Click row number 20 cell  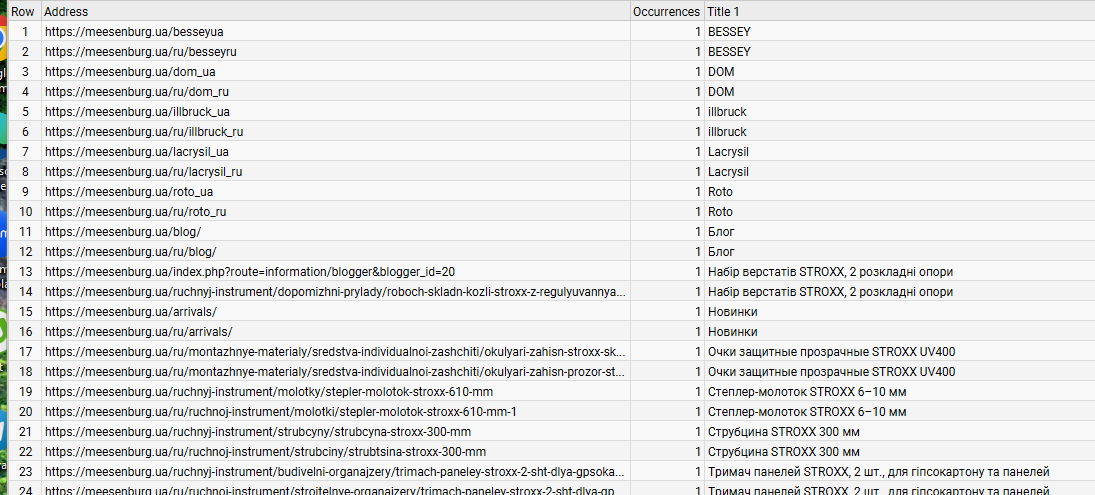(x=25, y=411)
